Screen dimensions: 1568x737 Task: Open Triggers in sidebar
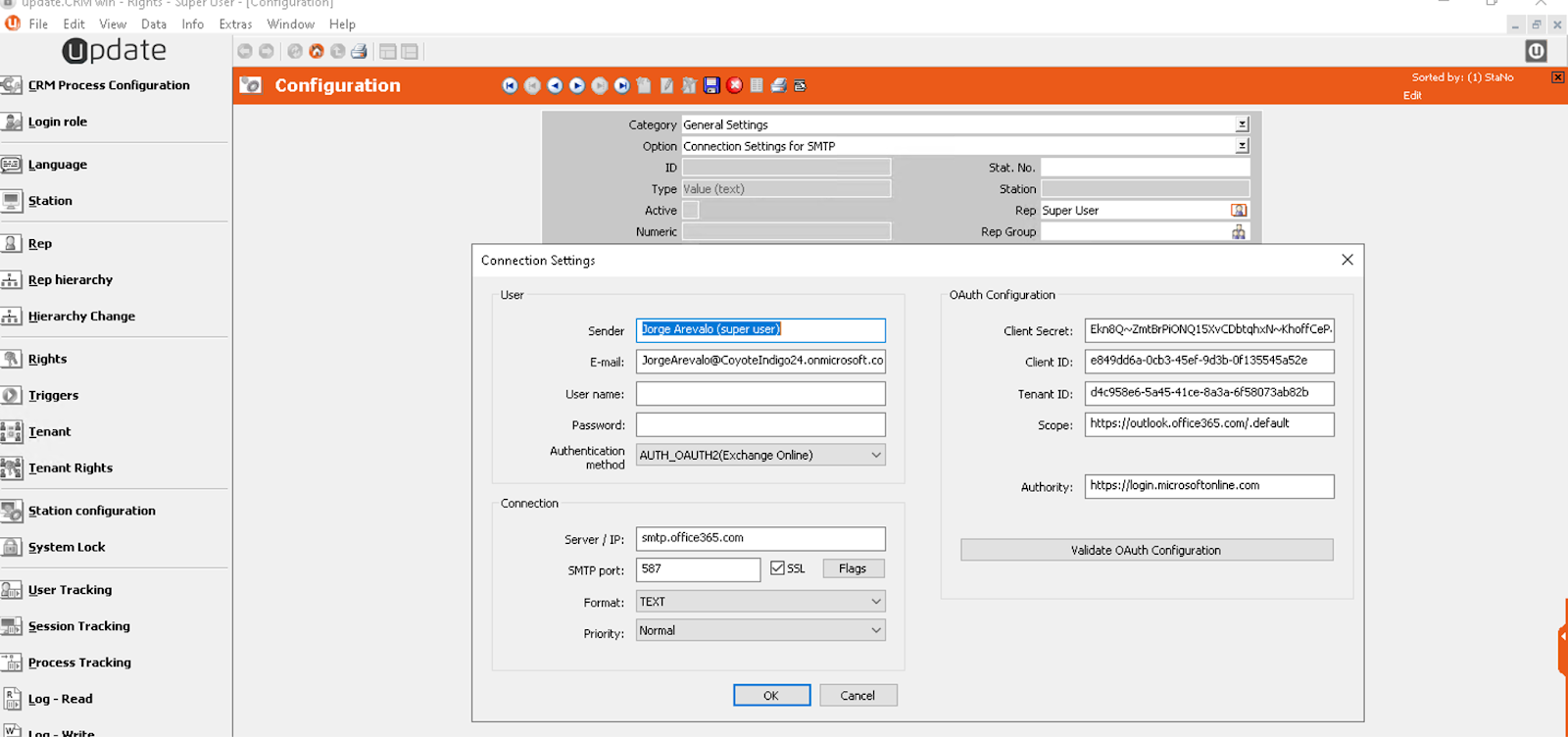tap(53, 396)
